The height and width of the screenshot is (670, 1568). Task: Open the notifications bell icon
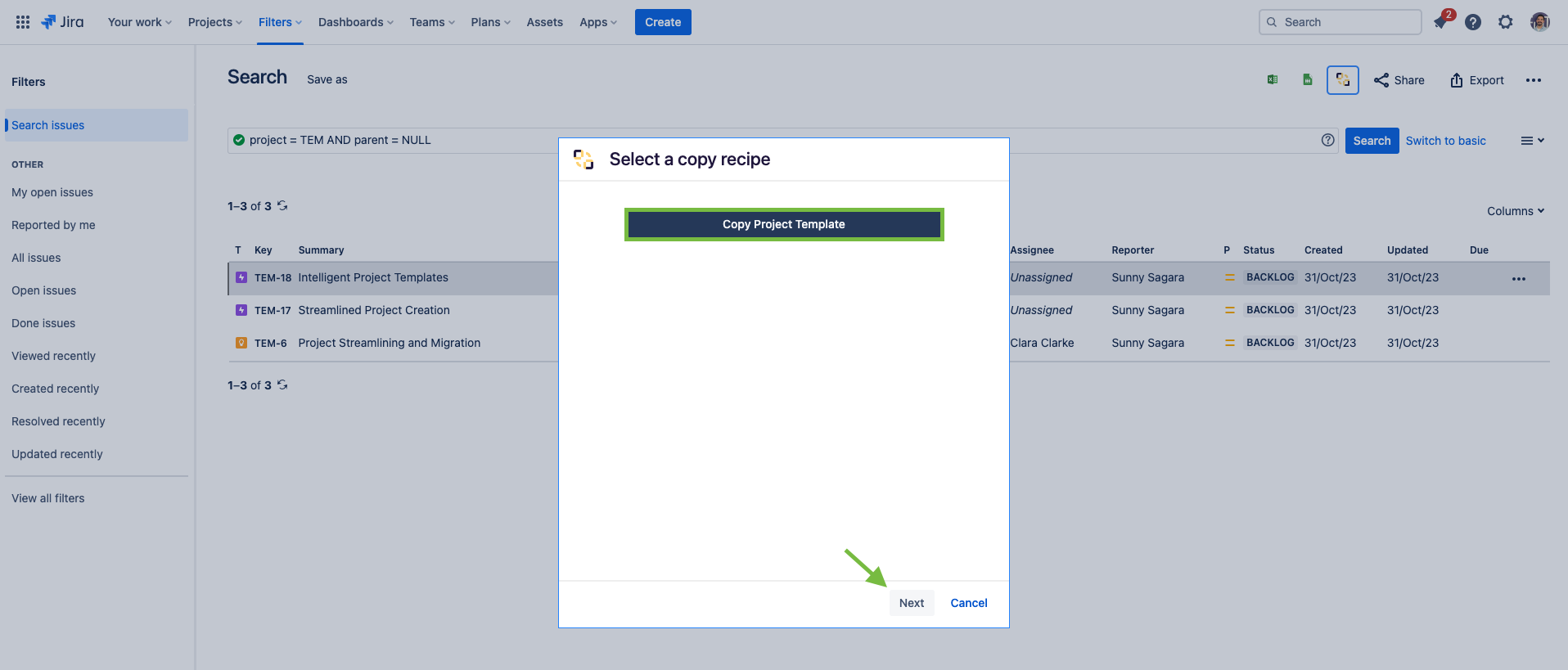click(x=1440, y=22)
